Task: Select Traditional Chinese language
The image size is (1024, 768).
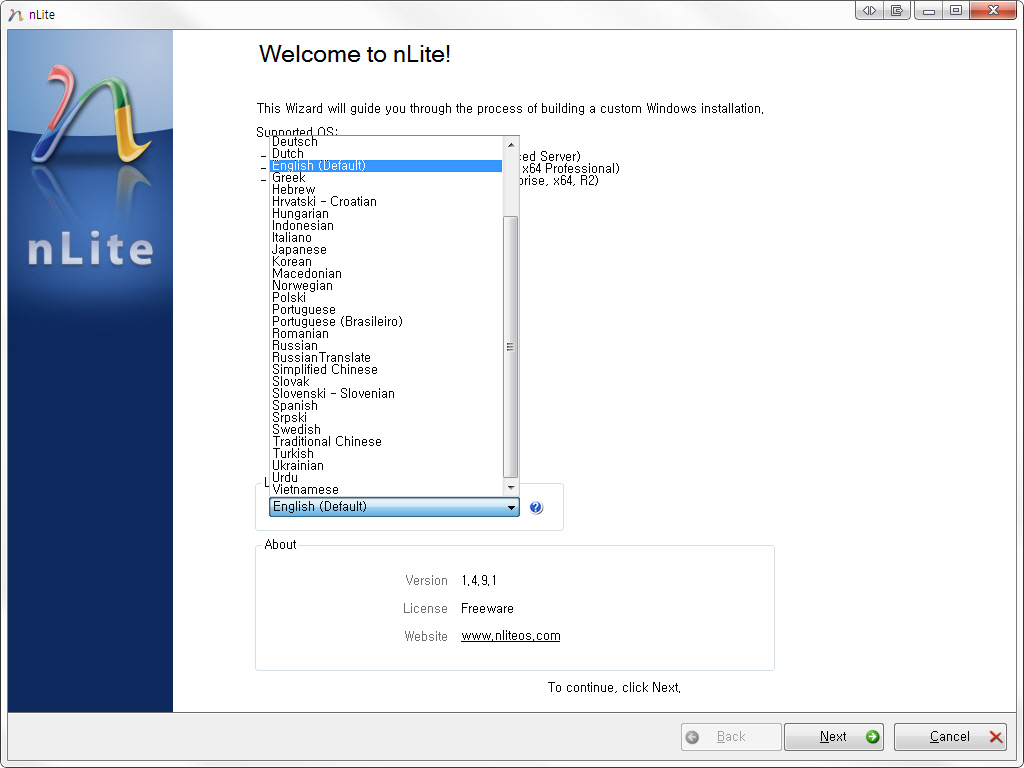Action: (386, 441)
